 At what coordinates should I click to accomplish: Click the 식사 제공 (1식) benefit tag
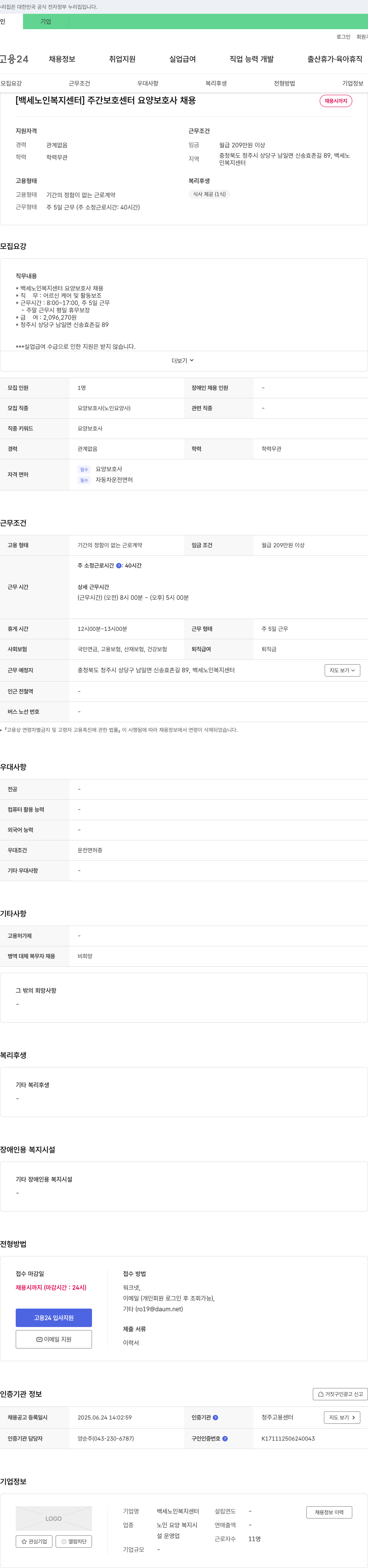point(209,194)
